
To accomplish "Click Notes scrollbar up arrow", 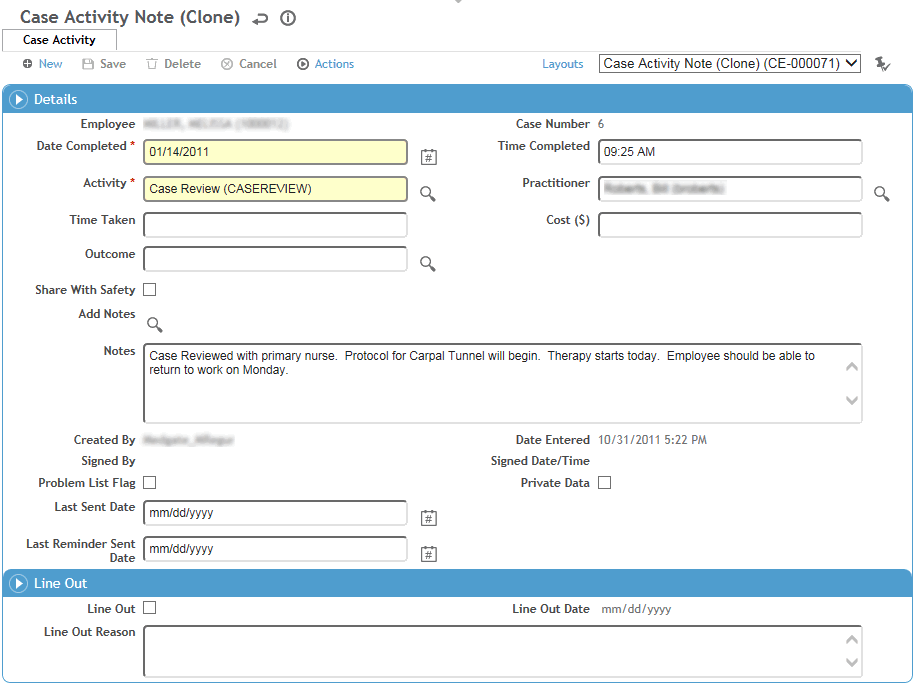I will (x=852, y=367).
